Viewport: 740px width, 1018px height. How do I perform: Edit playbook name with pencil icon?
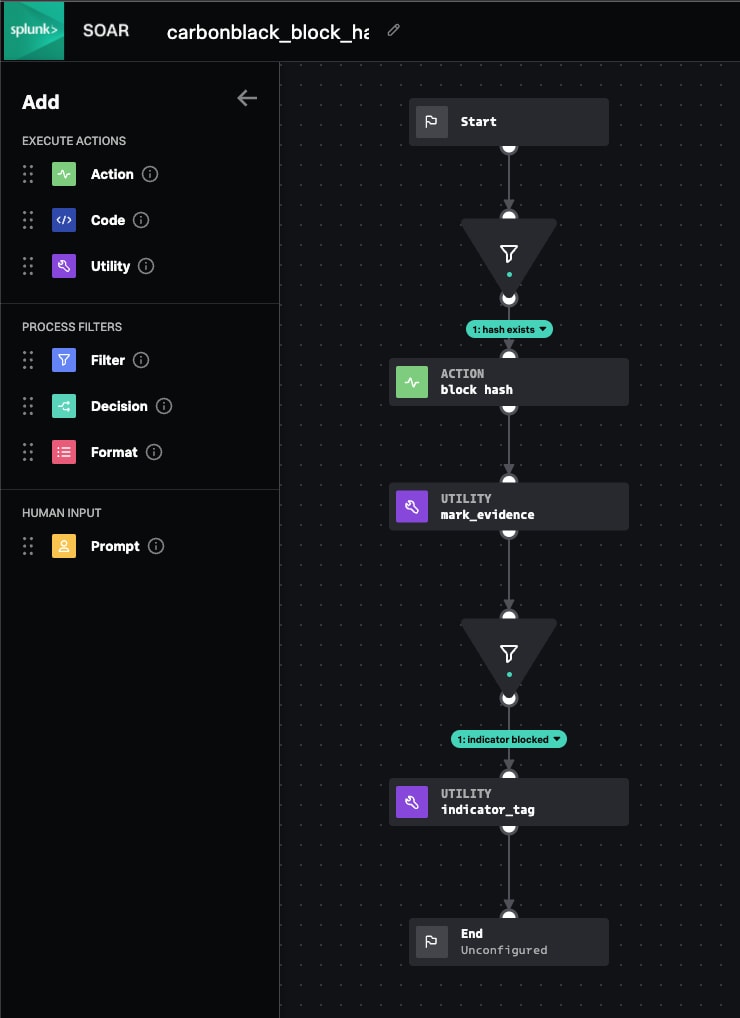(x=393, y=31)
